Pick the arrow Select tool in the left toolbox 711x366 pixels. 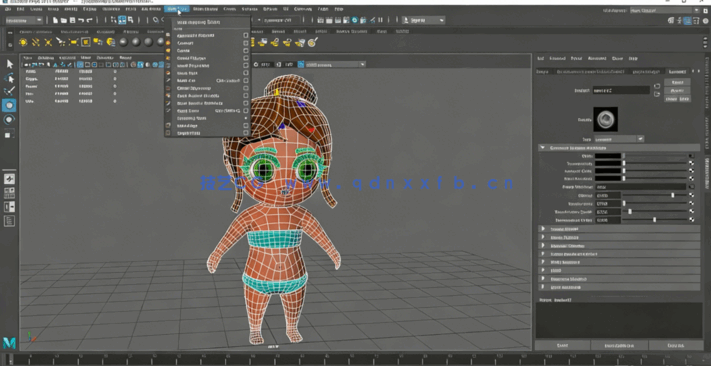[10, 64]
